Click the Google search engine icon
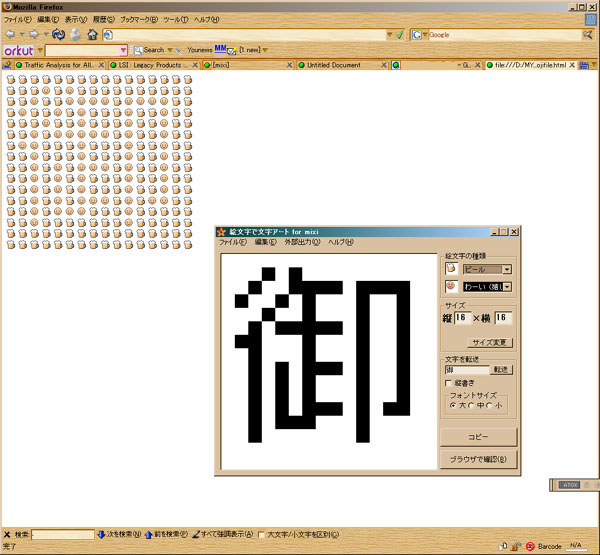This screenshot has width=600, height=555. tap(416, 35)
